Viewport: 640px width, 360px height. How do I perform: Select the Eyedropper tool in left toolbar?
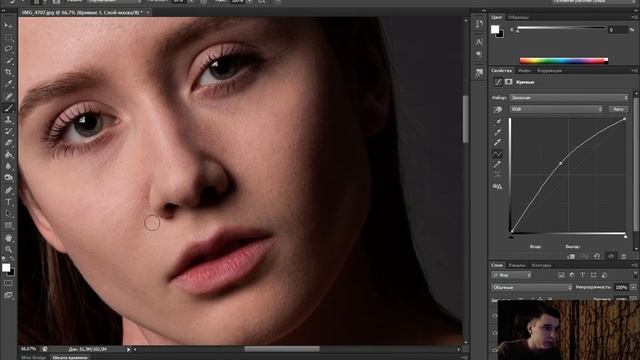(x=8, y=84)
